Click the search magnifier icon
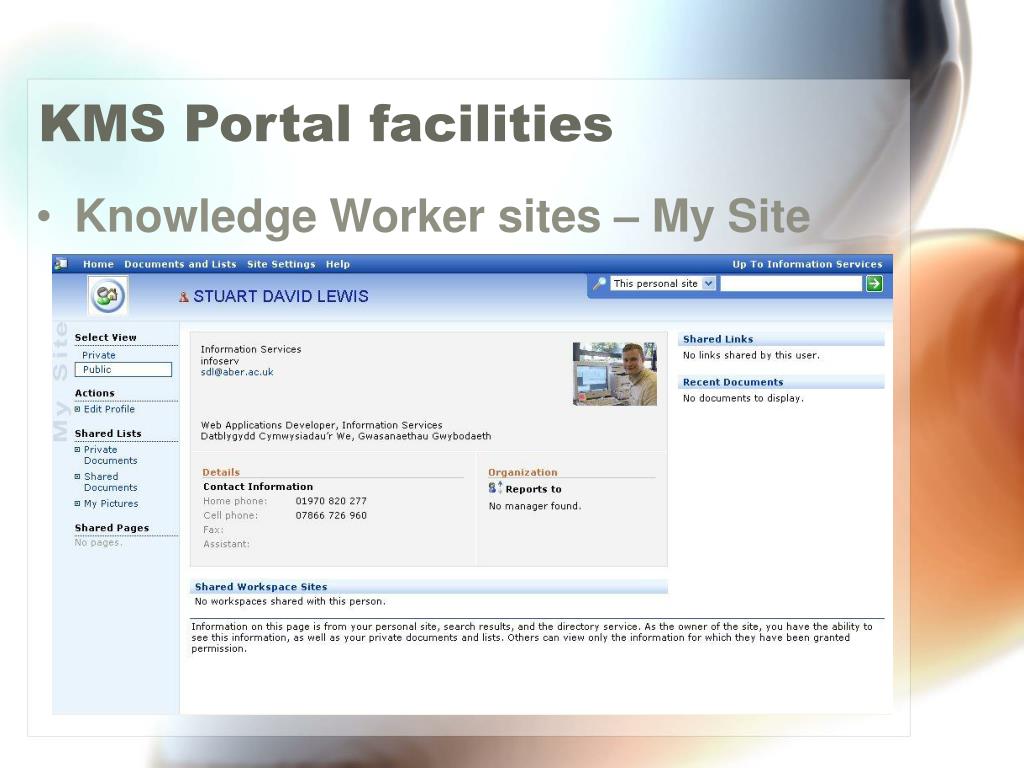Viewport: 1024px width, 768px height. [599, 283]
